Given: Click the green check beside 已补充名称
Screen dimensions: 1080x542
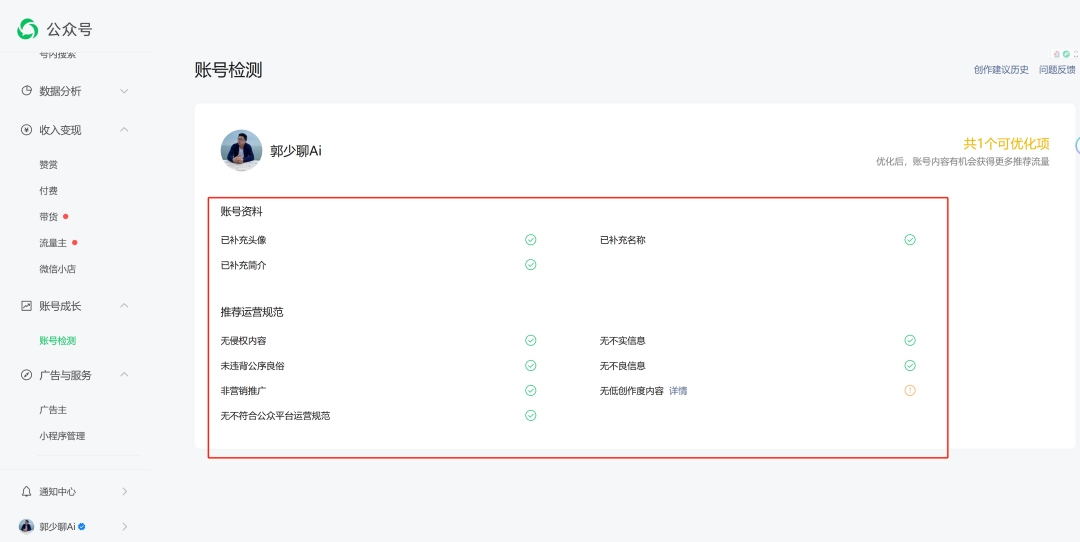Looking at the screenshot, I should [x=910, y=240].
